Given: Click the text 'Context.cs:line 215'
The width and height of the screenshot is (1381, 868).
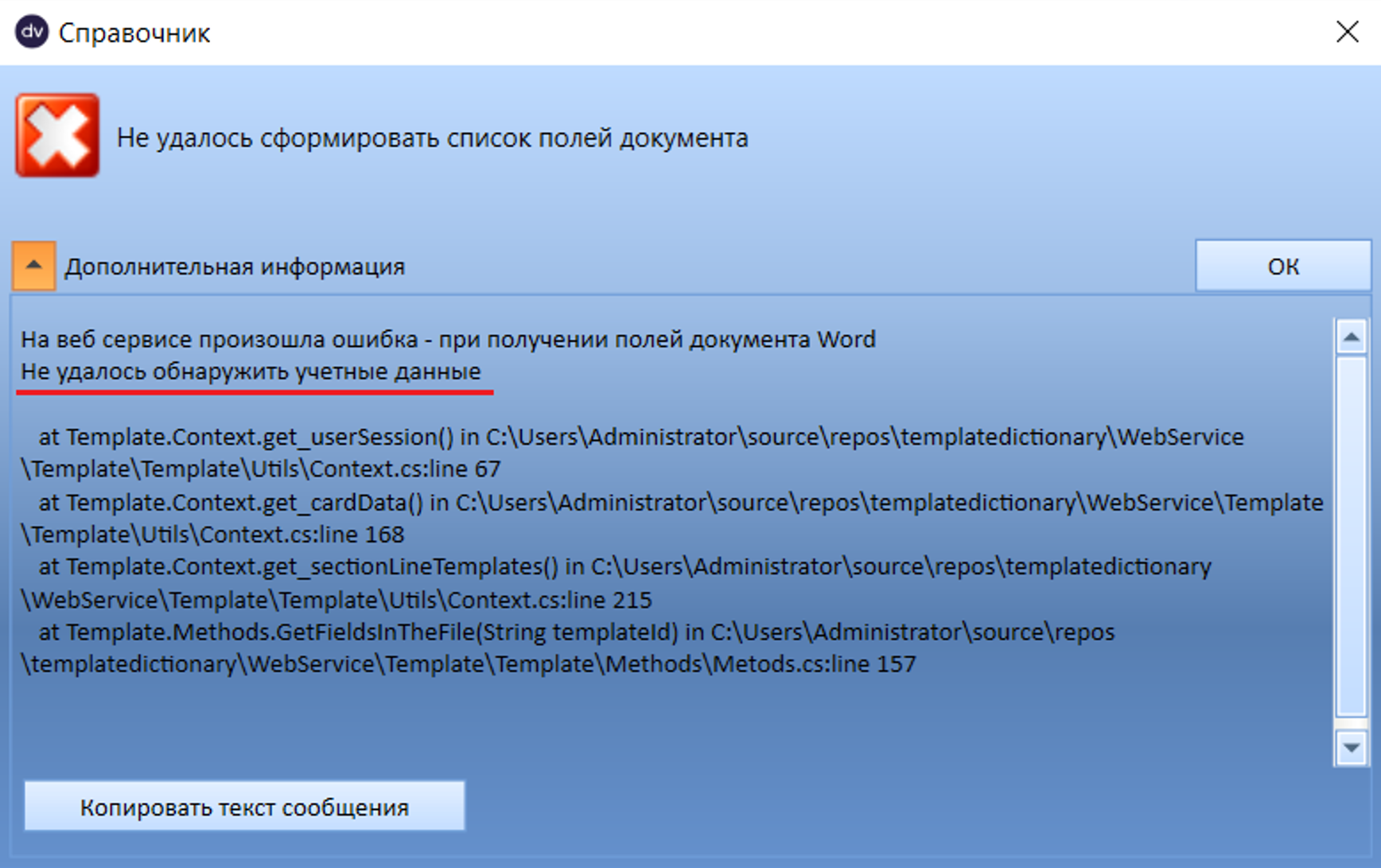Looking at the screenshot, I should coord(549,600).
